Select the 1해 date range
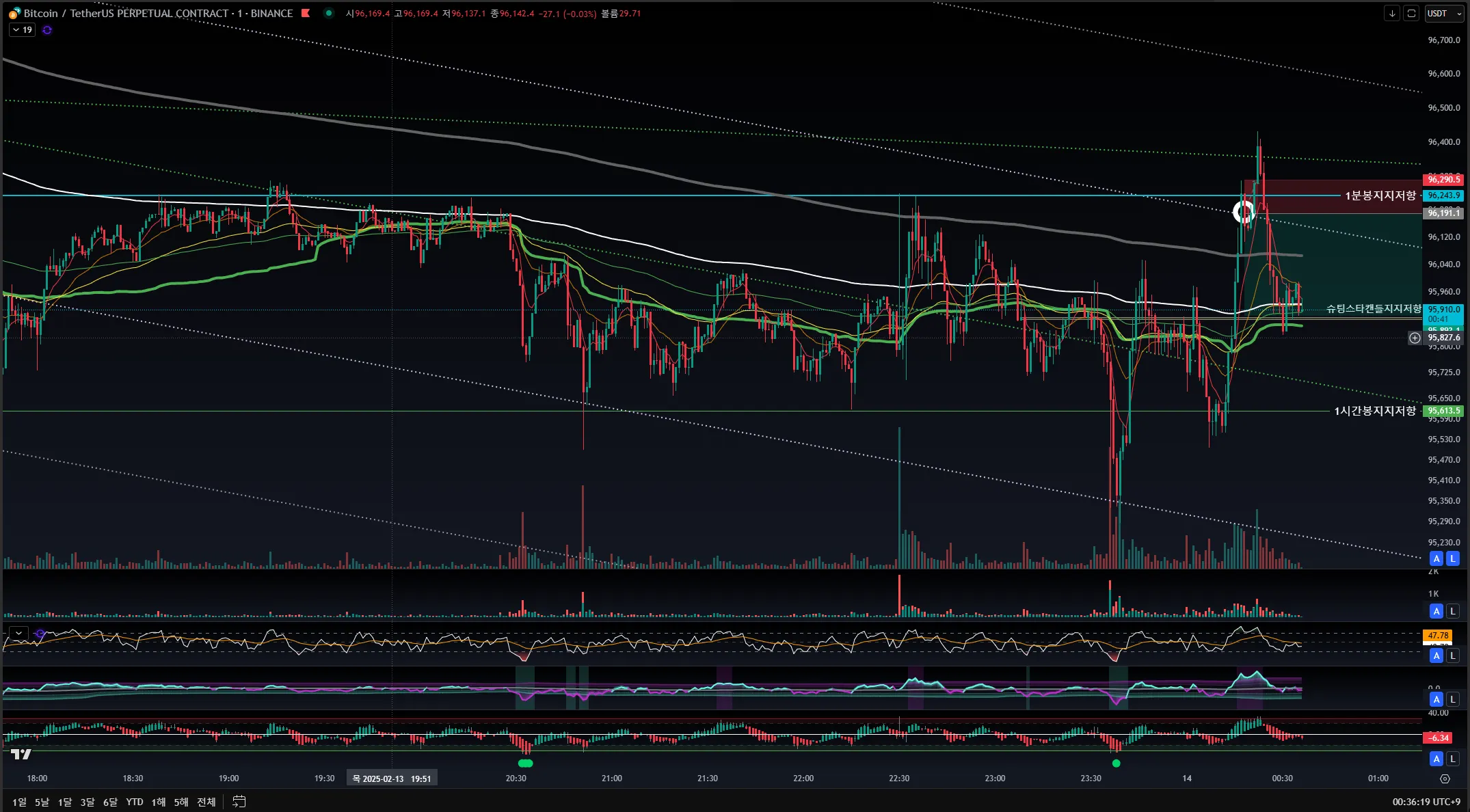1470x812 pixels. click(x=159, y=802)
